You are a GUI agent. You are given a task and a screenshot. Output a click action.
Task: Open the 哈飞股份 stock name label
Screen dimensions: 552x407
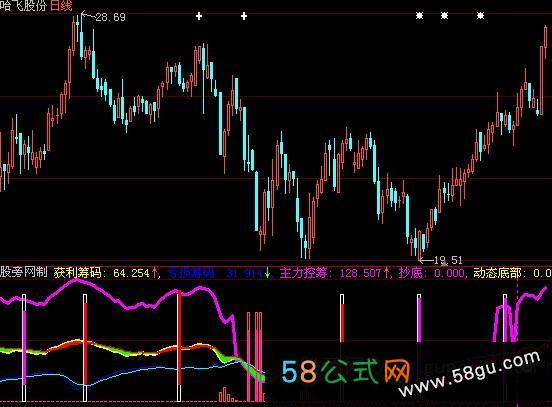point(23,6)
